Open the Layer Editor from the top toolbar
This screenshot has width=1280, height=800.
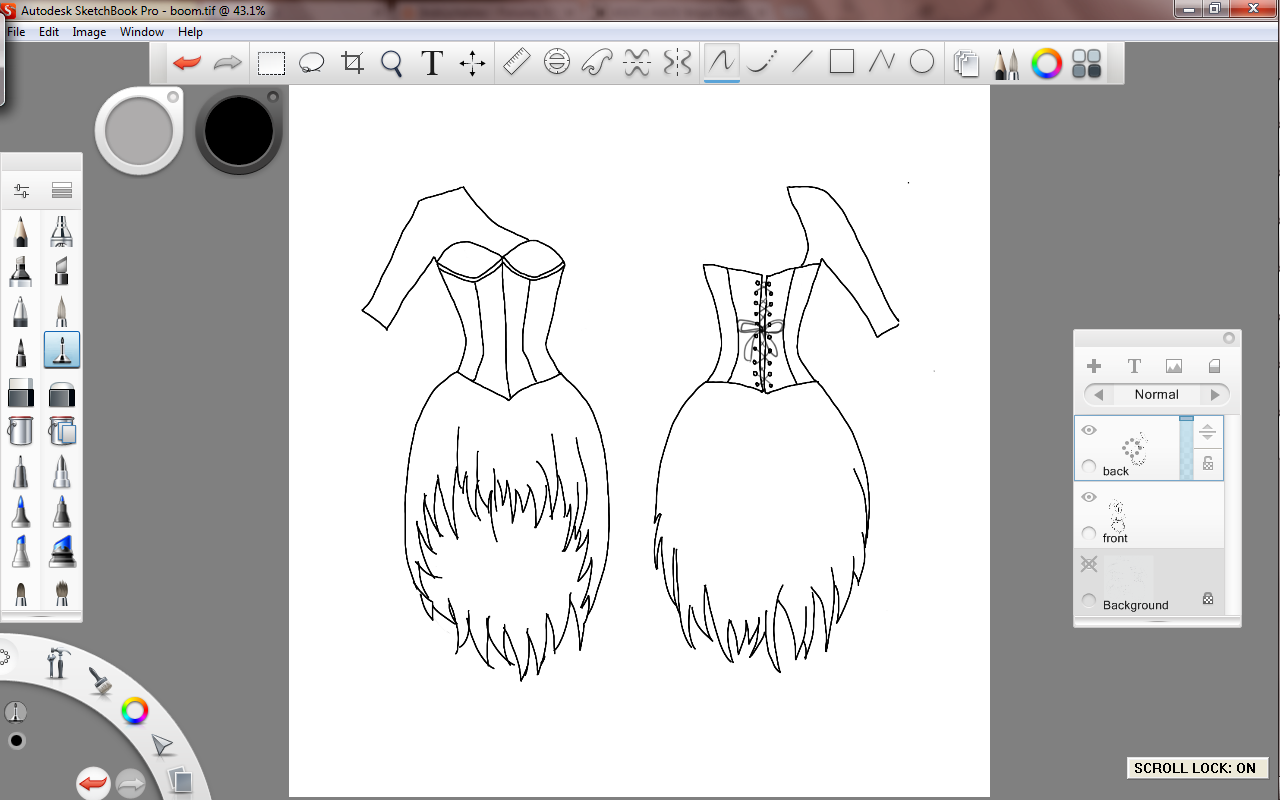(x=966, y=64)
